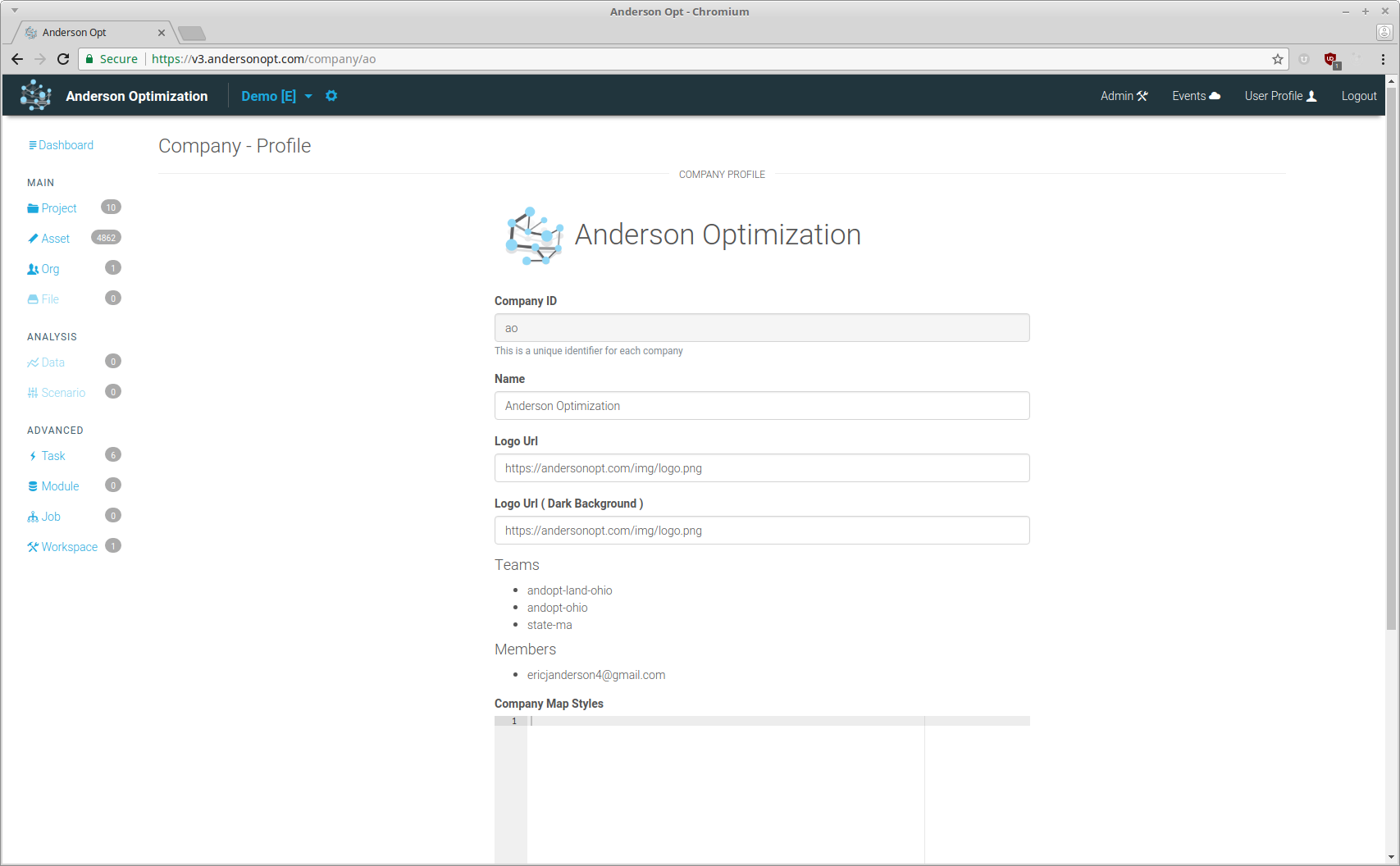Click the Dark Background logo URL field
This screenshot has width=1400, height=866.
click(761, 531)
